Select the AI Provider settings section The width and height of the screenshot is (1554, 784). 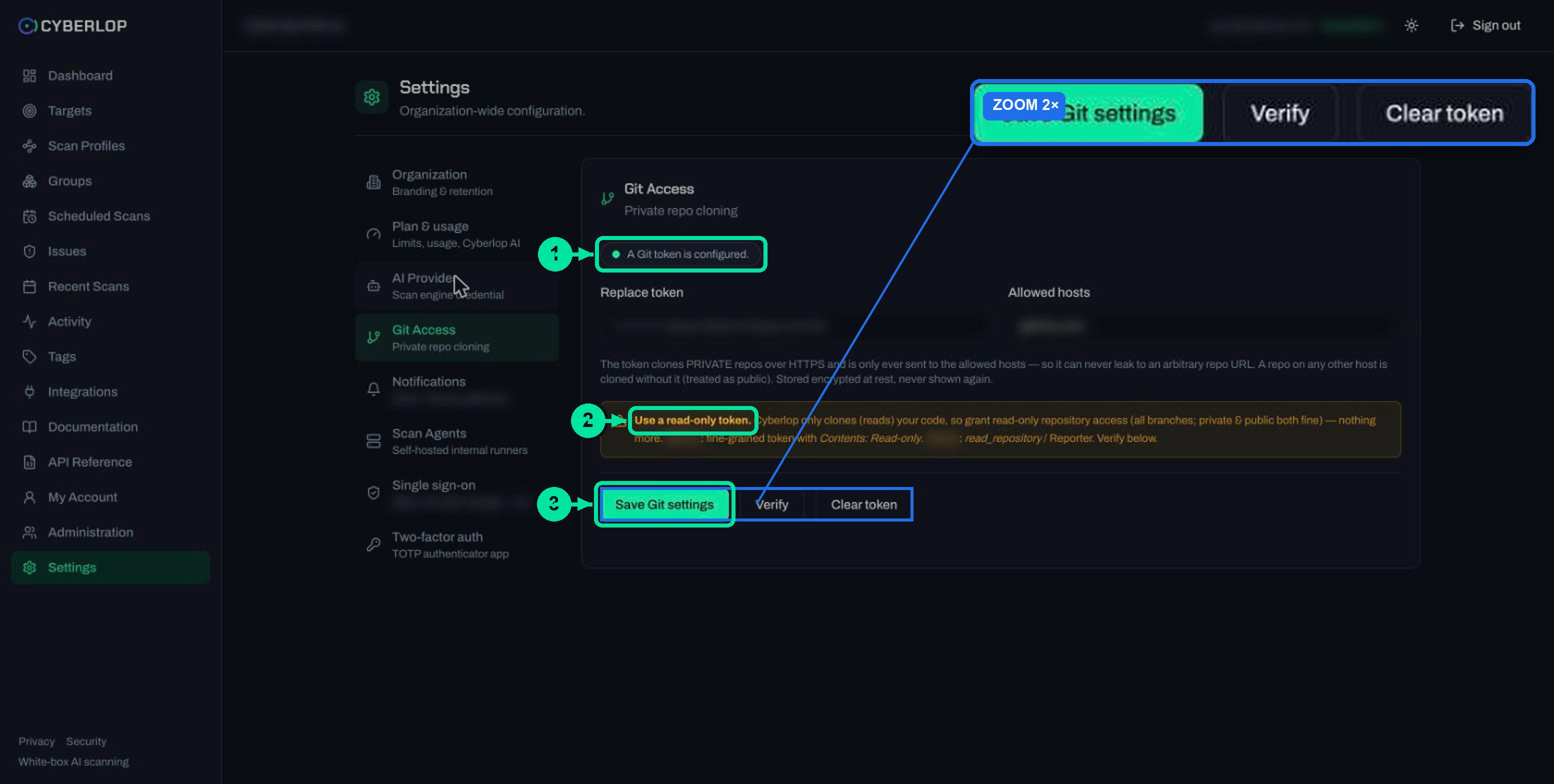456,286
